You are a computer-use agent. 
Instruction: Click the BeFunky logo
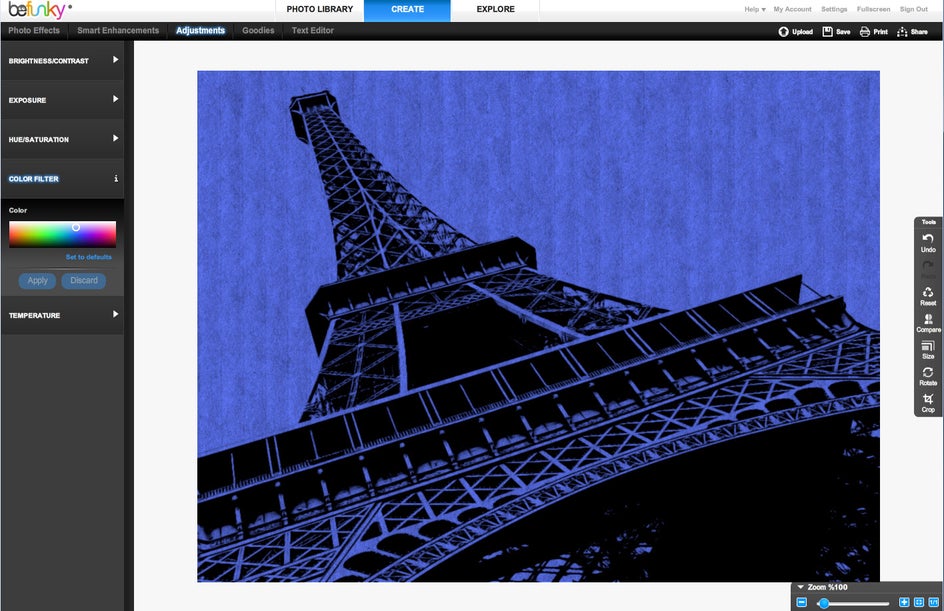(x=37, y=10)
